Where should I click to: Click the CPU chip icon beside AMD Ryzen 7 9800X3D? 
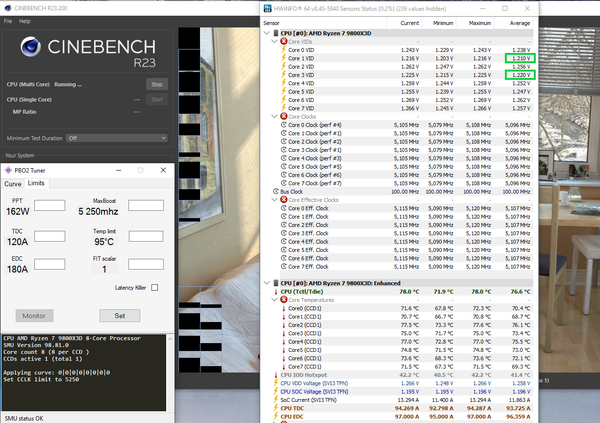coord(276,33)
